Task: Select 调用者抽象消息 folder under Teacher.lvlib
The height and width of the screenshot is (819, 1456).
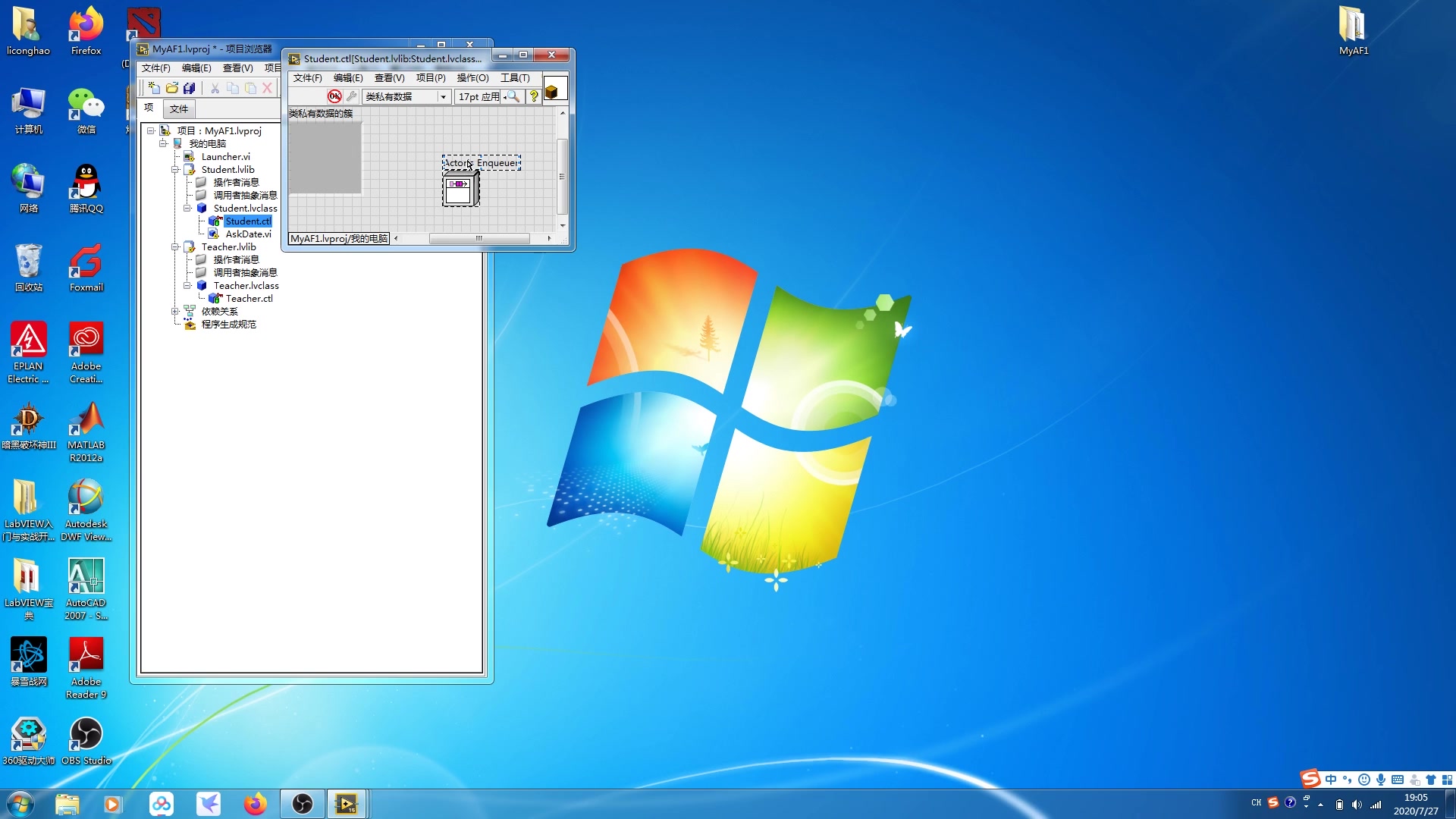Action: click(x=245, y=273)
